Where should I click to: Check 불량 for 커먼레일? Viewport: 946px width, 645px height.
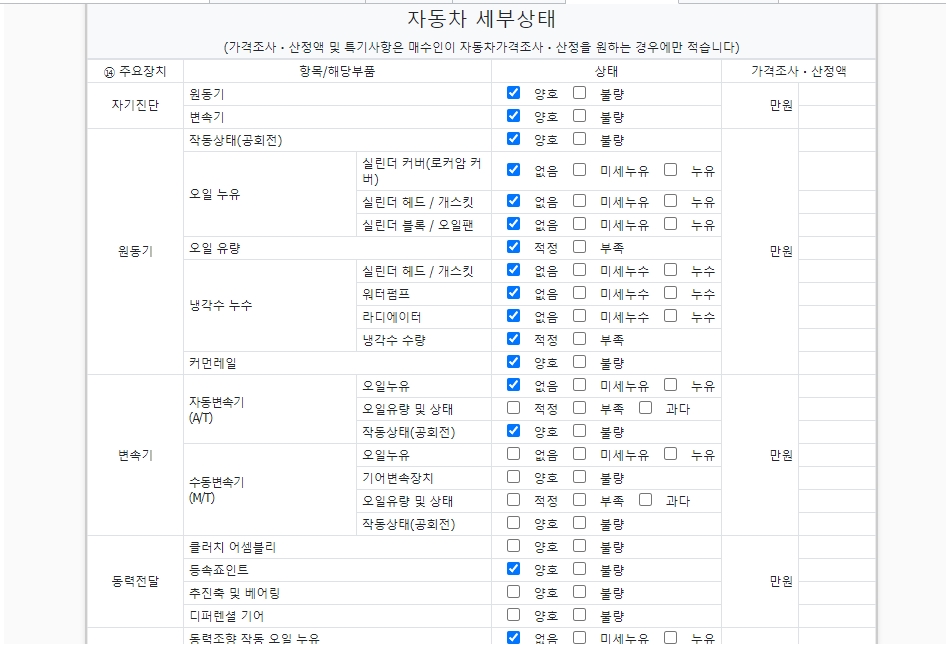point(579,362)
